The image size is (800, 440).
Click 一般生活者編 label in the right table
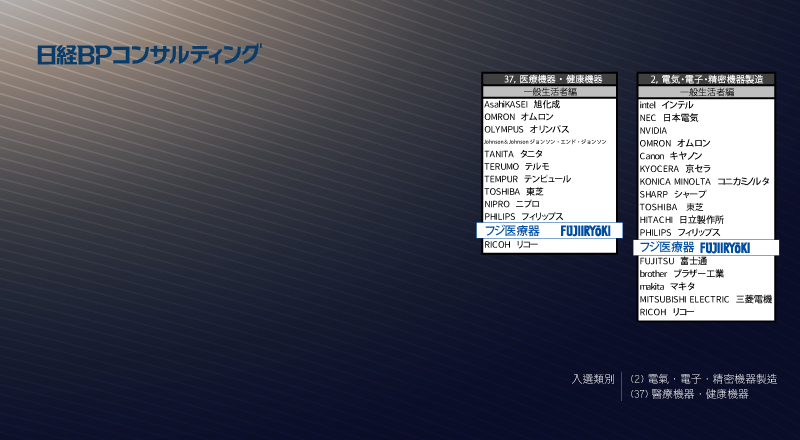click(706, 91)
